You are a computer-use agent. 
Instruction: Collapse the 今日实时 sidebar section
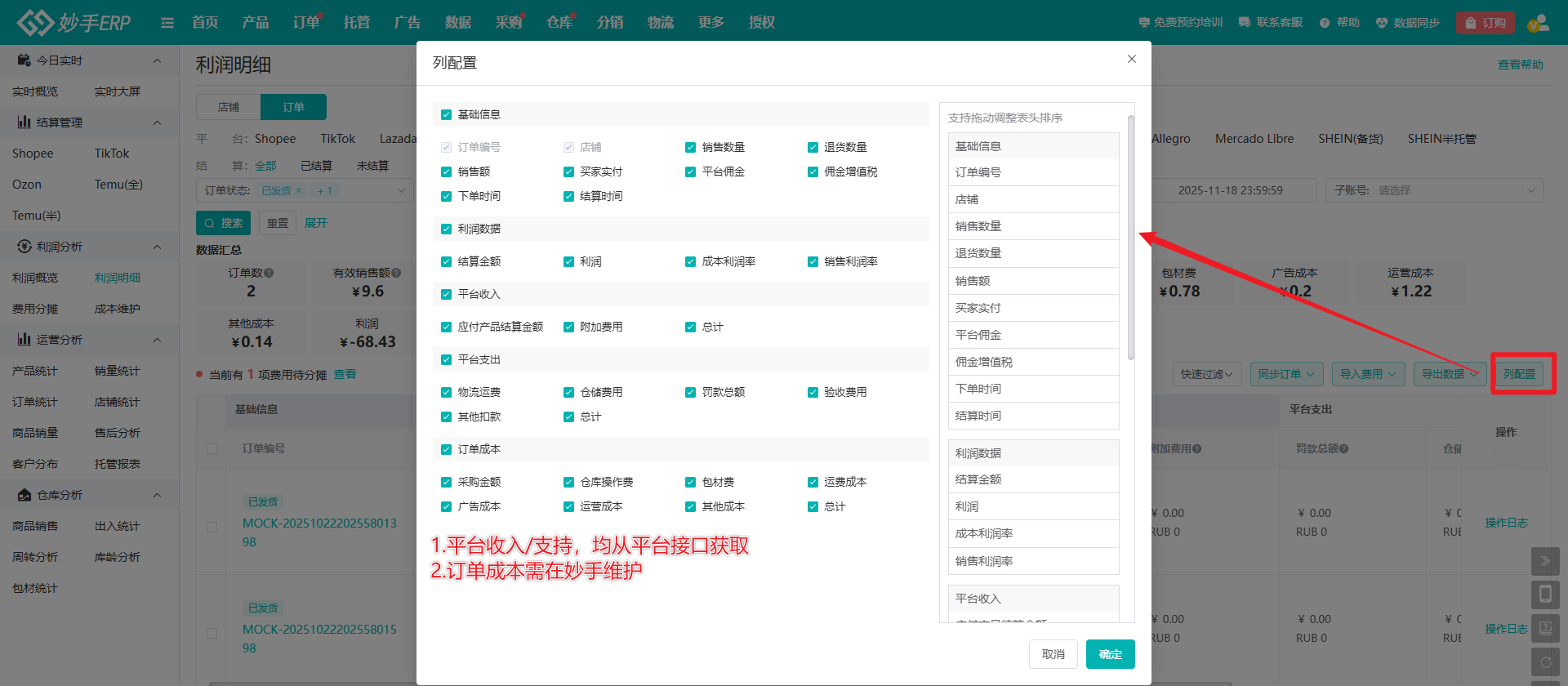point(157,60)
